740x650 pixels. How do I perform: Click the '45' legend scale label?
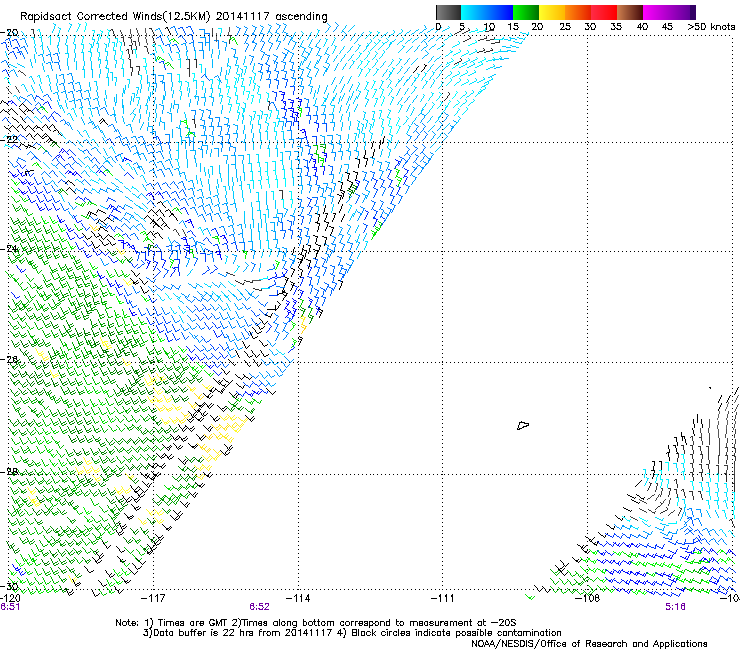[x=667, y=27]
